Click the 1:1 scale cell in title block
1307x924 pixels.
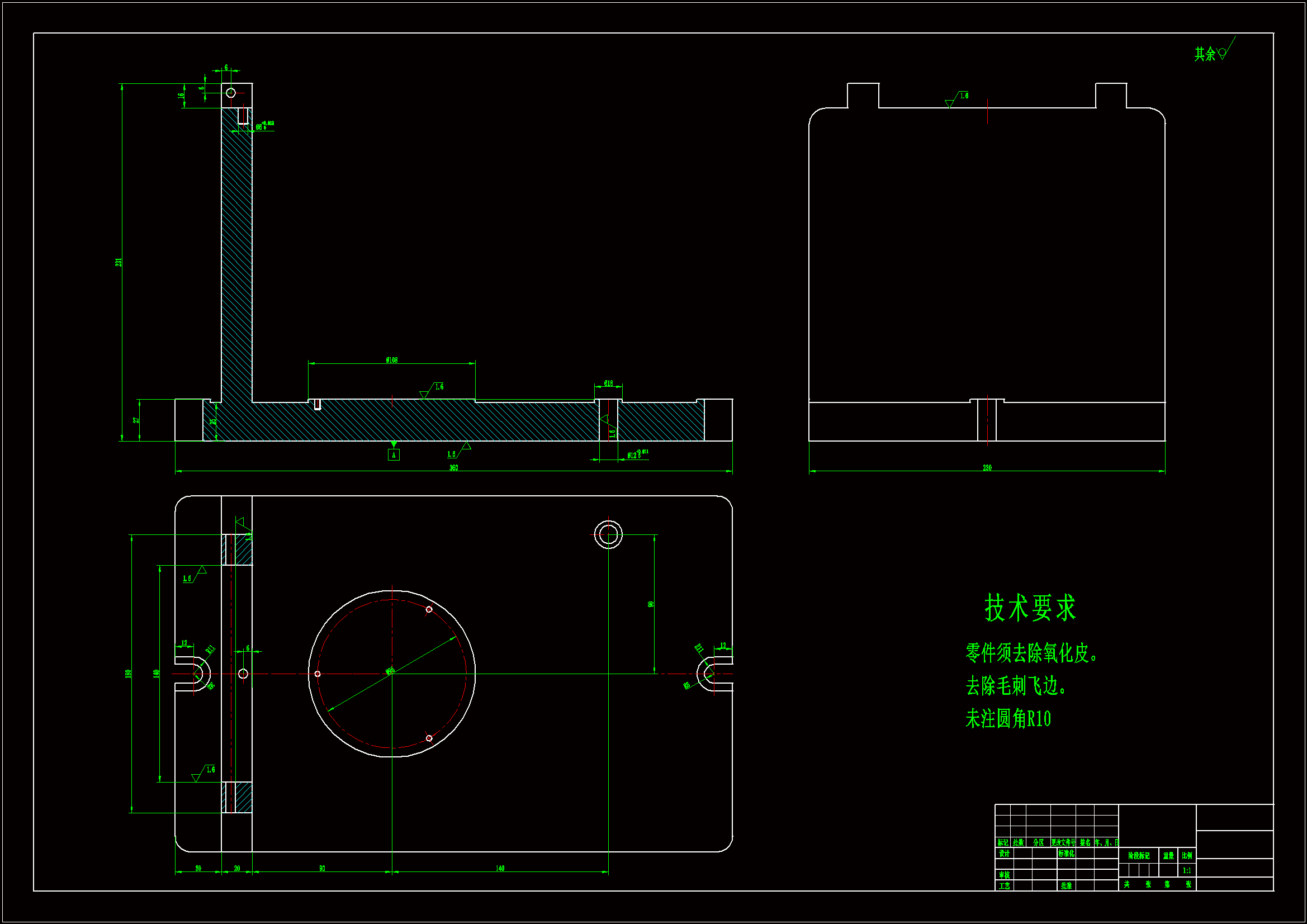[x=1186, y=870]
